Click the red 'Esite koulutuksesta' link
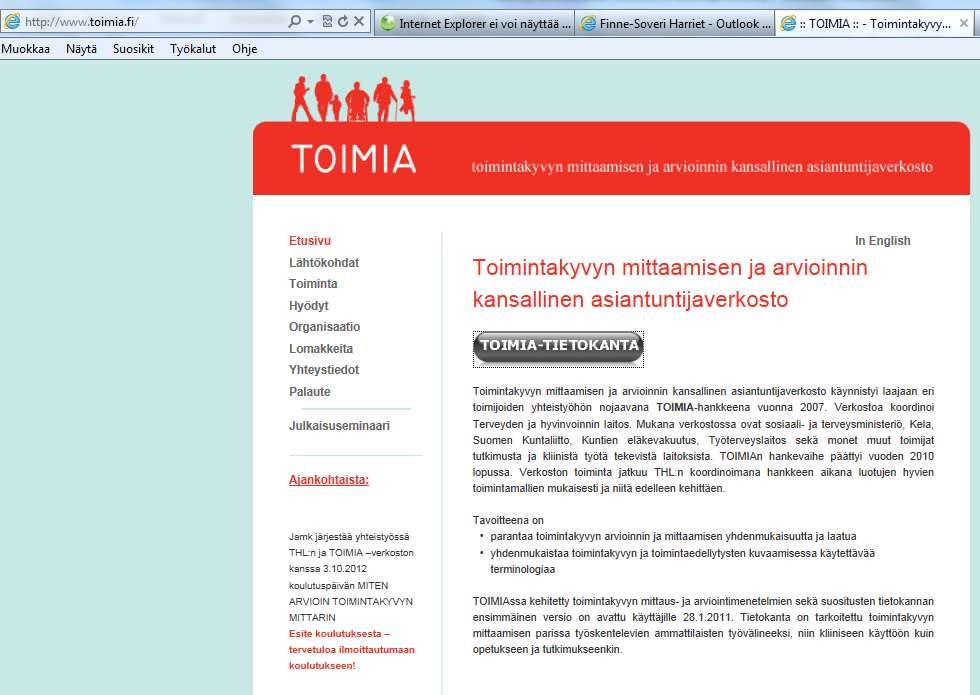This screenshot has width=980, height=695. [x=352, y=650]
